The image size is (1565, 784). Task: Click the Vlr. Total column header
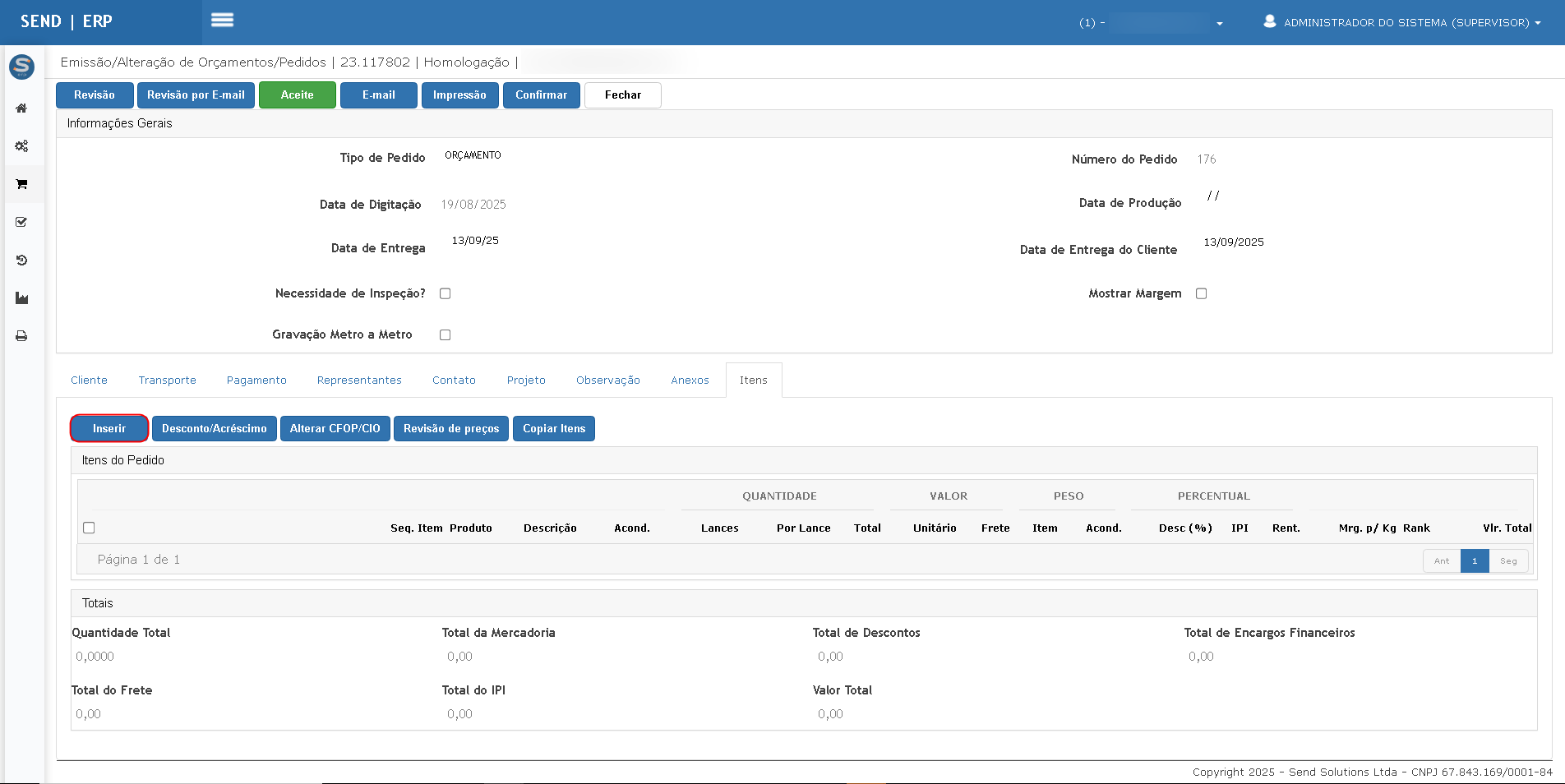tap(1507, 528)
